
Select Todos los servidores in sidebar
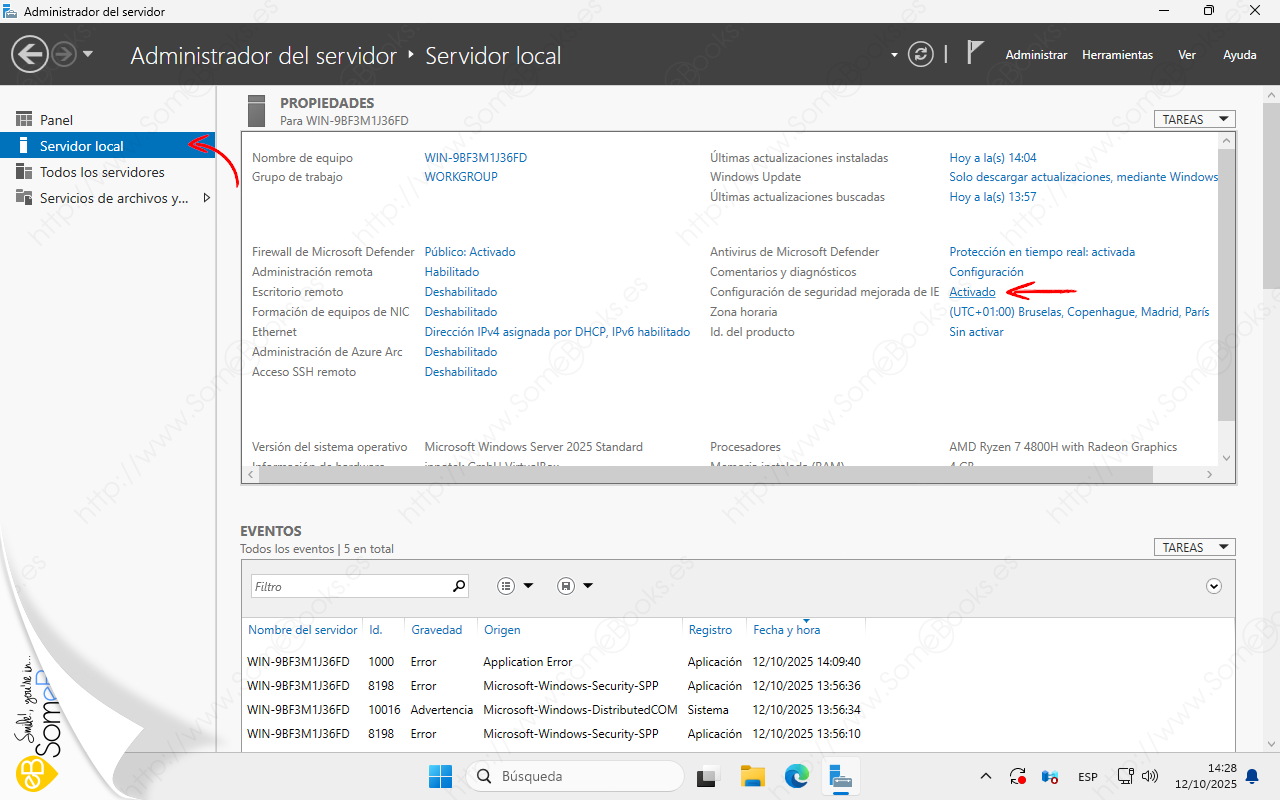[102, 172]
